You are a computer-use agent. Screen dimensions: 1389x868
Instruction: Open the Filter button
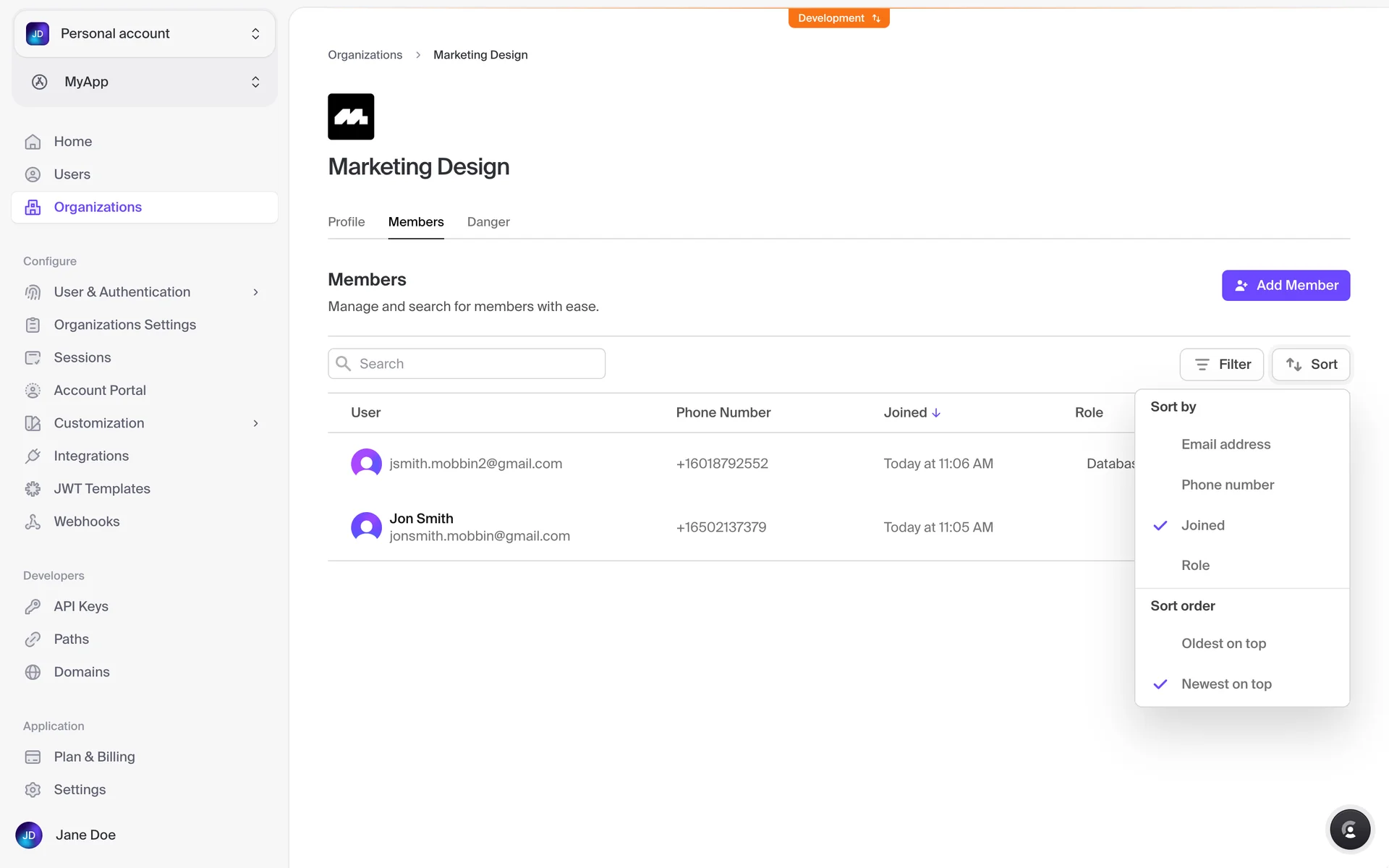[x=1221, y=365]
